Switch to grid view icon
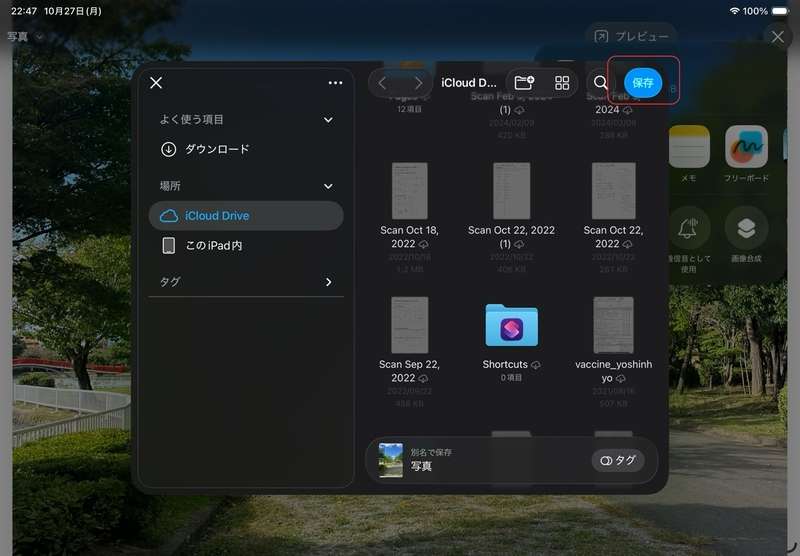 562,83
